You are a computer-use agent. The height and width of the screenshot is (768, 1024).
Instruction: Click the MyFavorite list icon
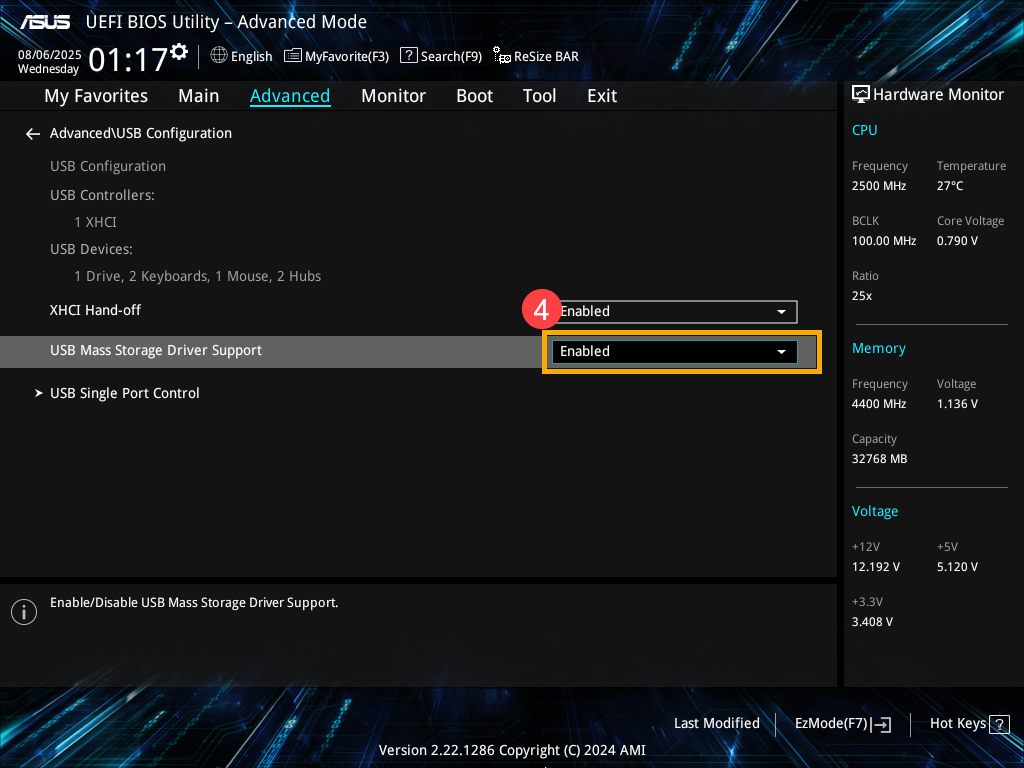293,56
